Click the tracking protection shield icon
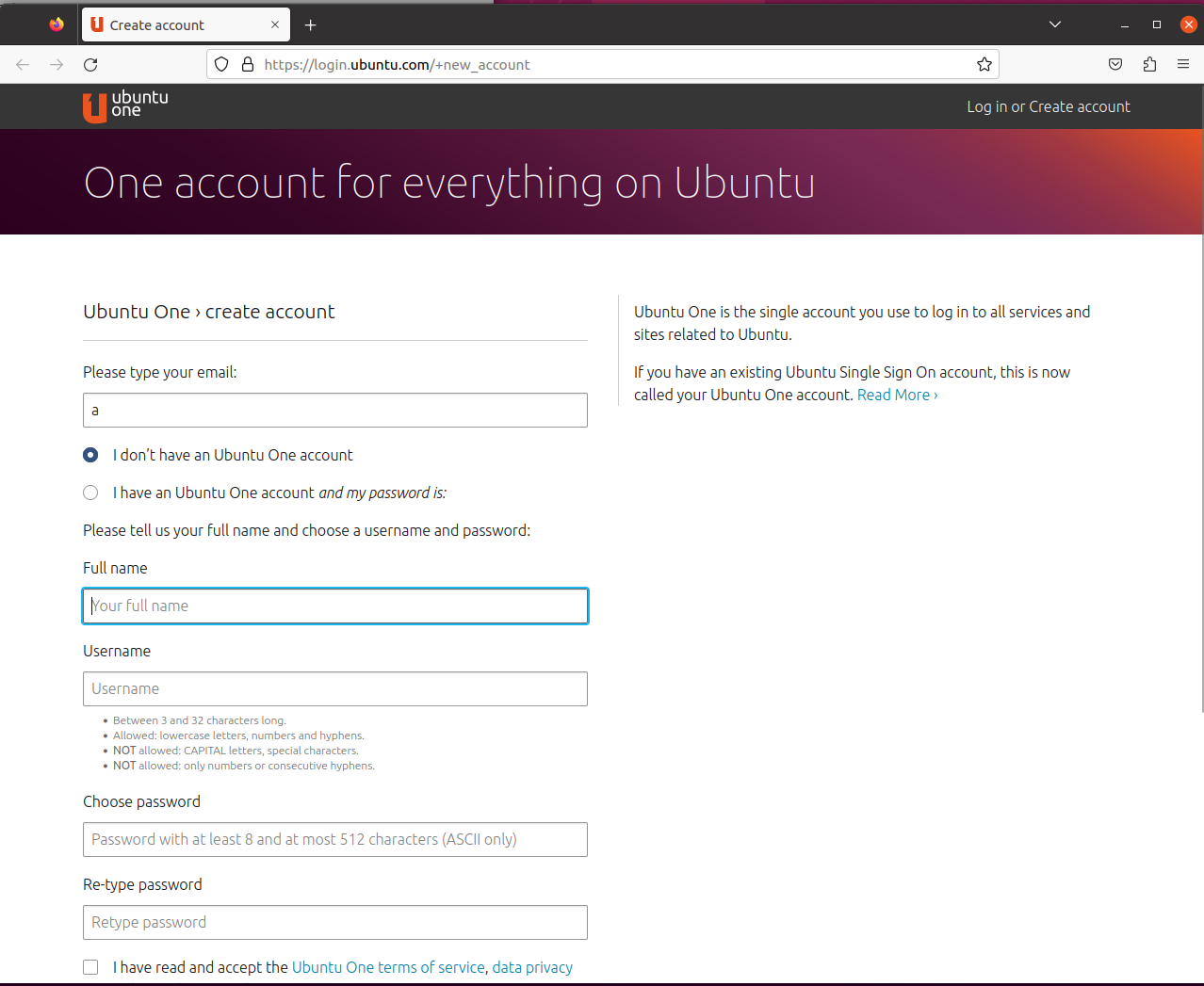Image resolution: width=1204 pixels, height=986 pixels. pyautogui.click(x=221, y=64)
